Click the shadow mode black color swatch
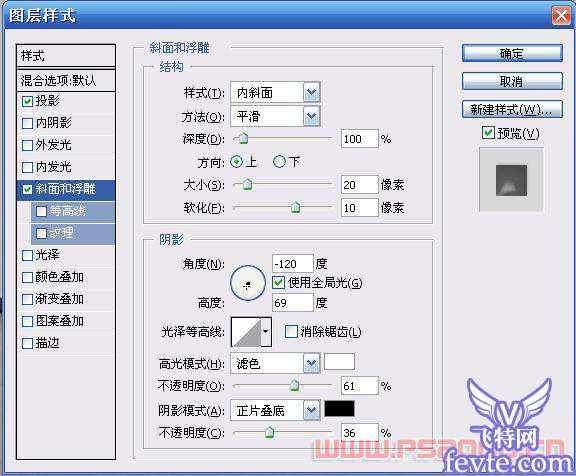The width and height of the screenshot is (576, 476). coord(339,408)
